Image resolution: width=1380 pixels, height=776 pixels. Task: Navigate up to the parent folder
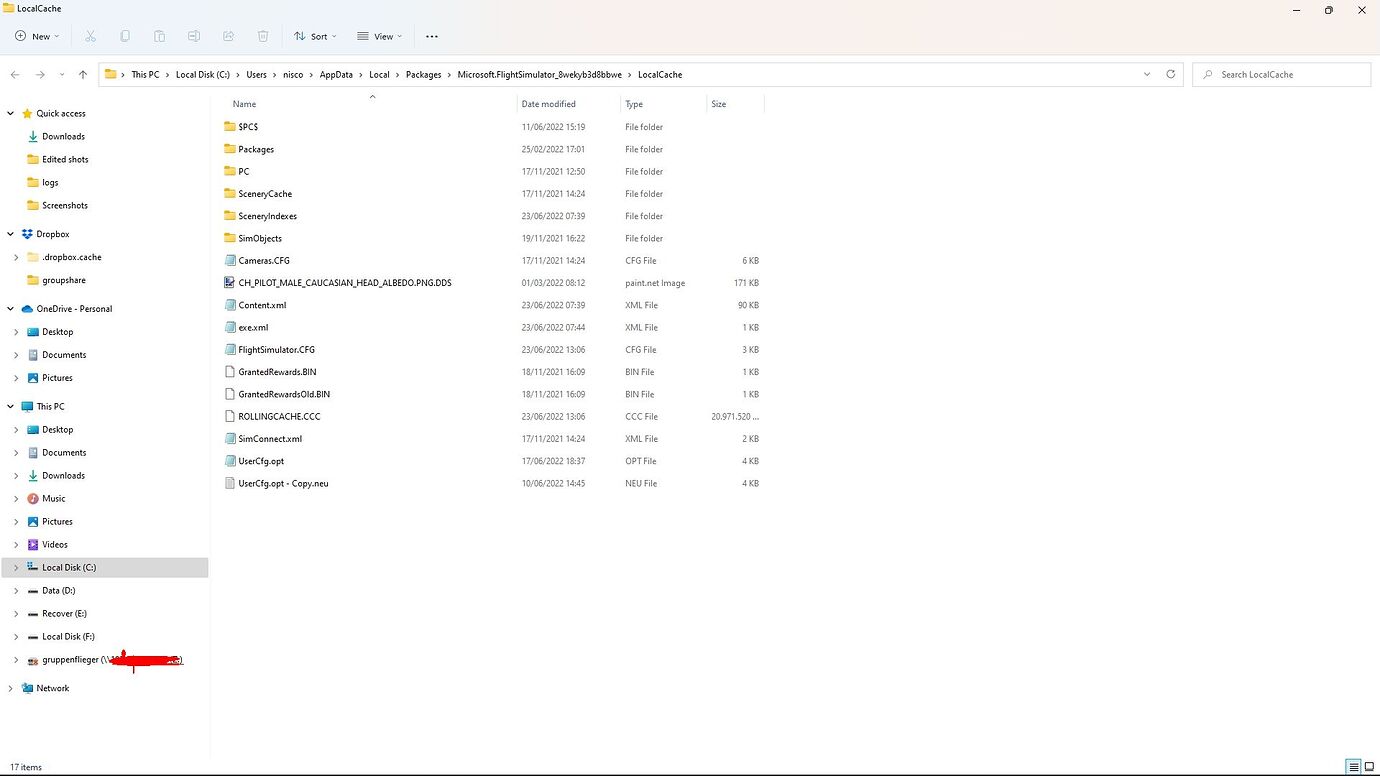point(82,74)
